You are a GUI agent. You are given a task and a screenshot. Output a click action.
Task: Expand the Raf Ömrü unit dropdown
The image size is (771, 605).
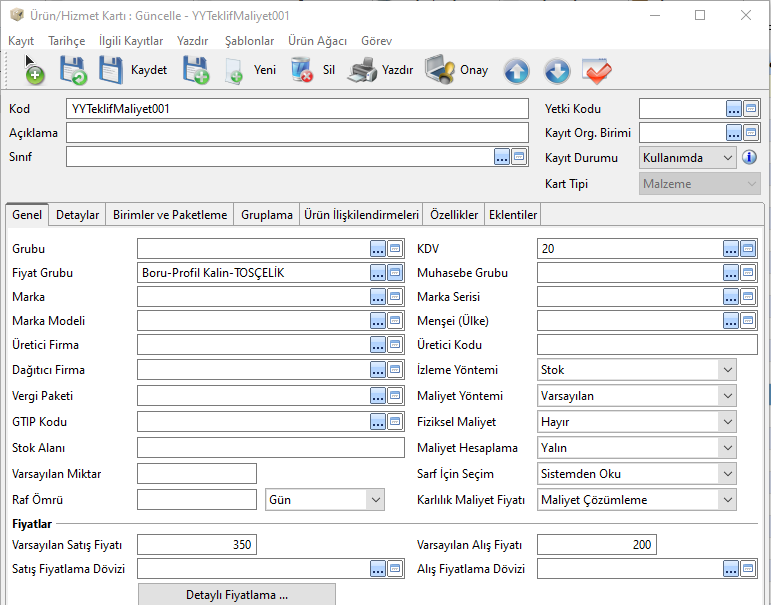(x=375, y=500)
